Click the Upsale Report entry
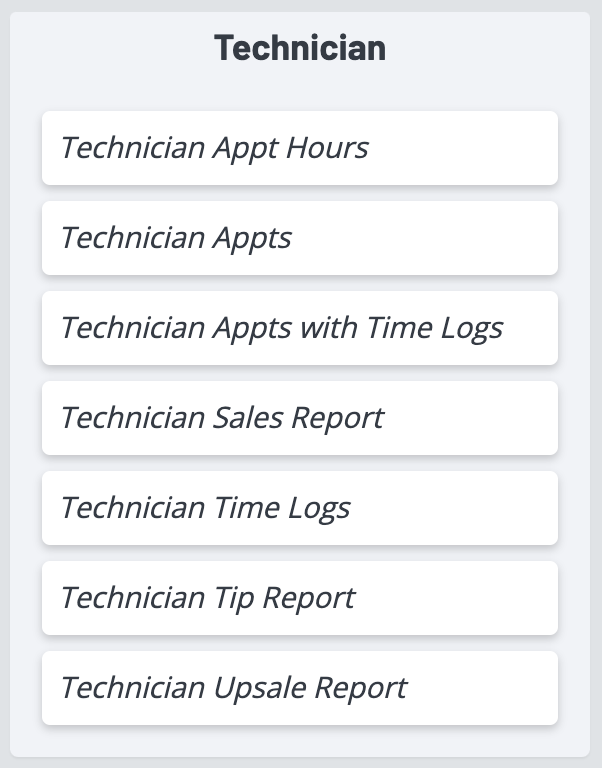Image resolution: width=602 pixels, height=768 pixels. 299,688
